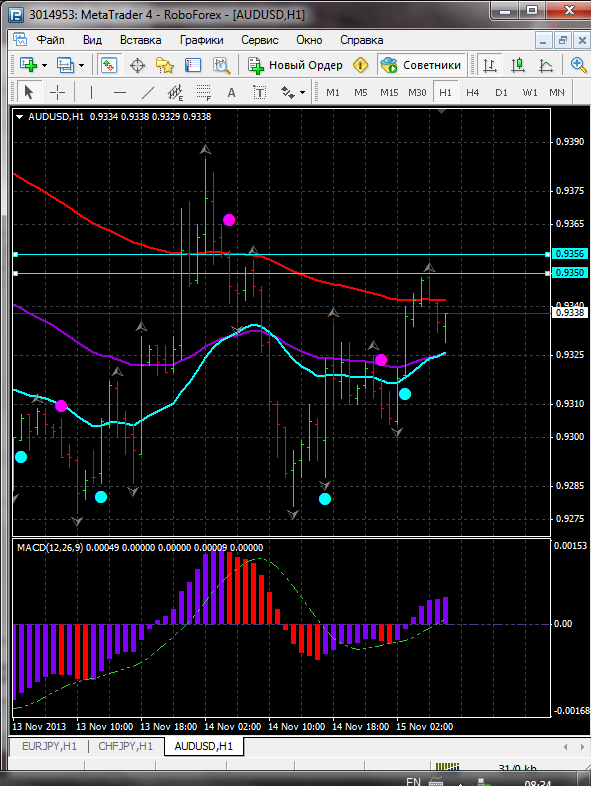Open the Сервис menu
The image size is (600, 786).
tap(260, 40)
